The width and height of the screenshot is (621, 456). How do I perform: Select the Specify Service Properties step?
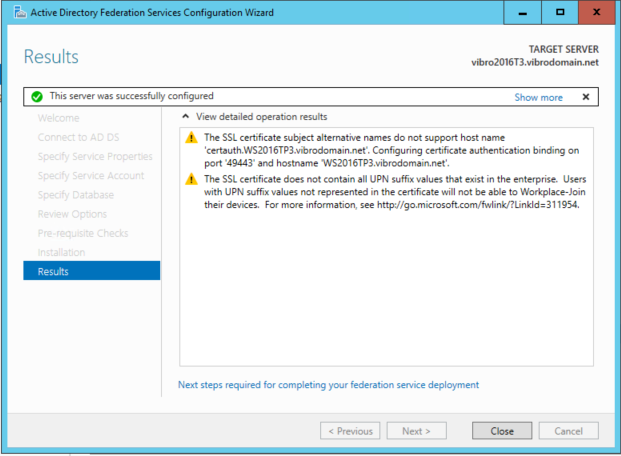(95, 156)
